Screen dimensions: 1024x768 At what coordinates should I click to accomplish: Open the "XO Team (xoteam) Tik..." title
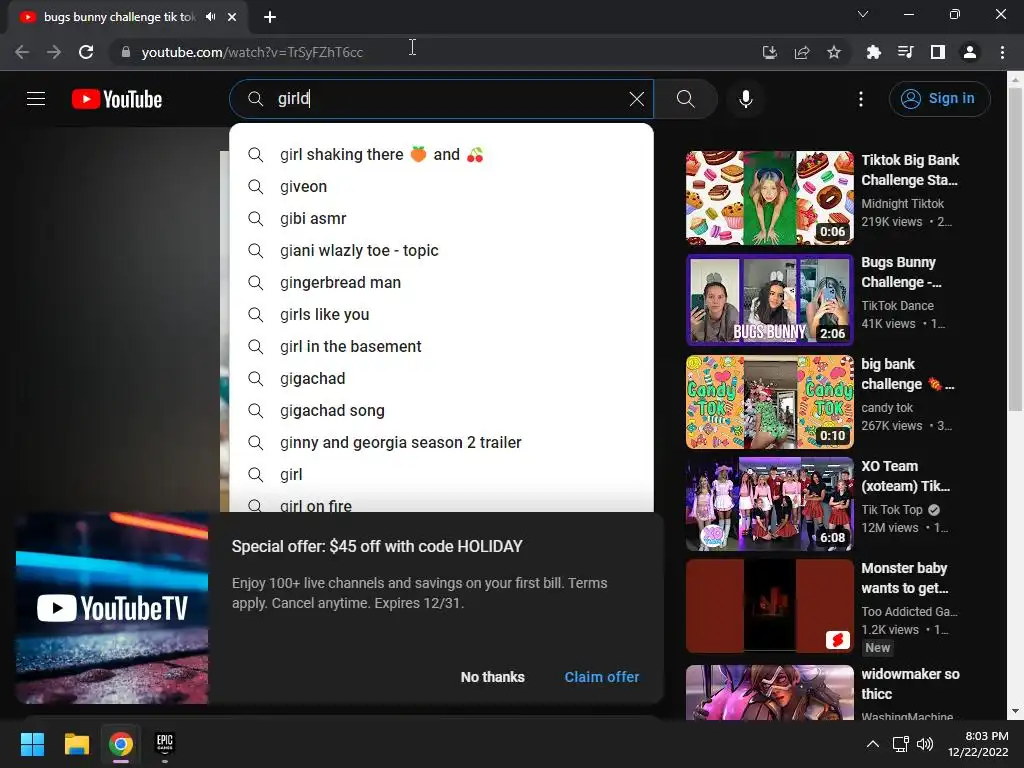pos(906,476)
